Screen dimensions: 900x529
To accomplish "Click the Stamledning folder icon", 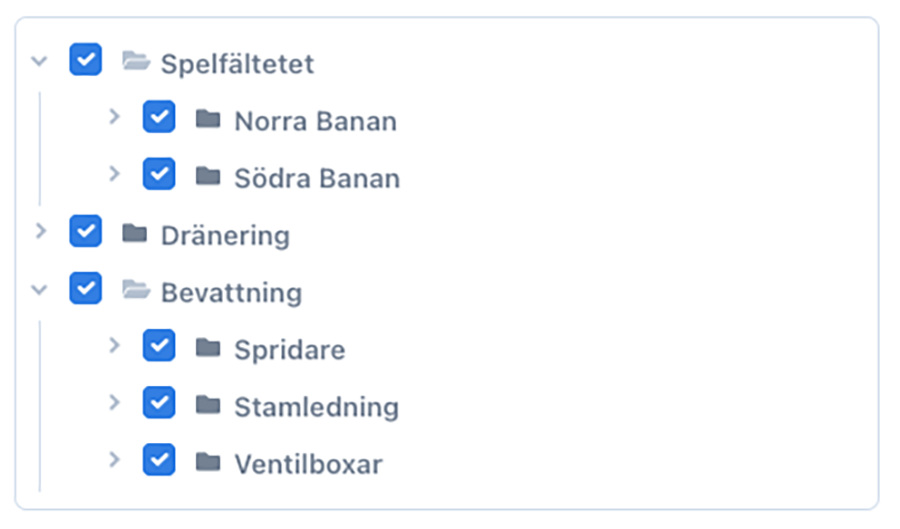I will [208, 405].
